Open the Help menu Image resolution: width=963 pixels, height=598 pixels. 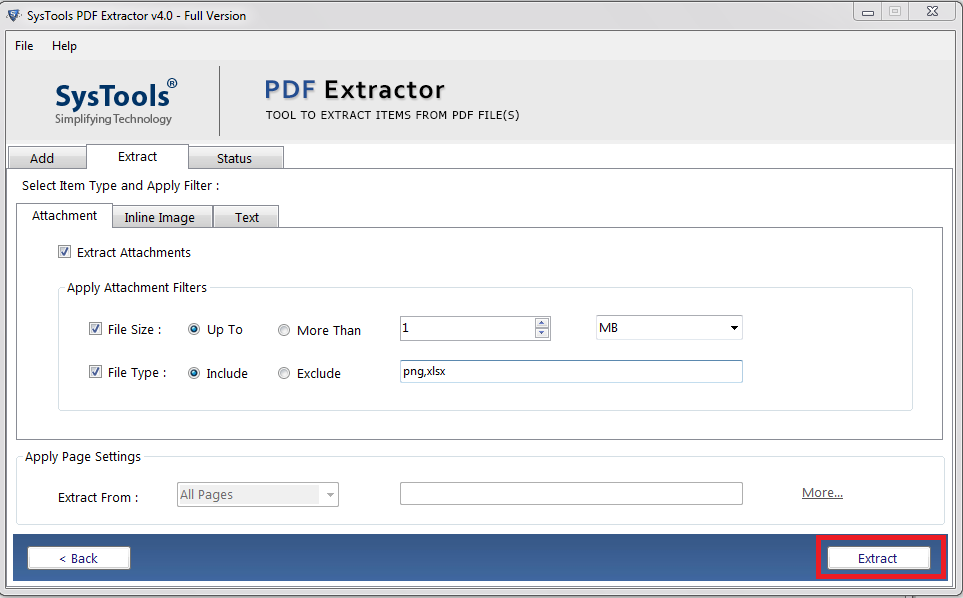pos(64,45)
